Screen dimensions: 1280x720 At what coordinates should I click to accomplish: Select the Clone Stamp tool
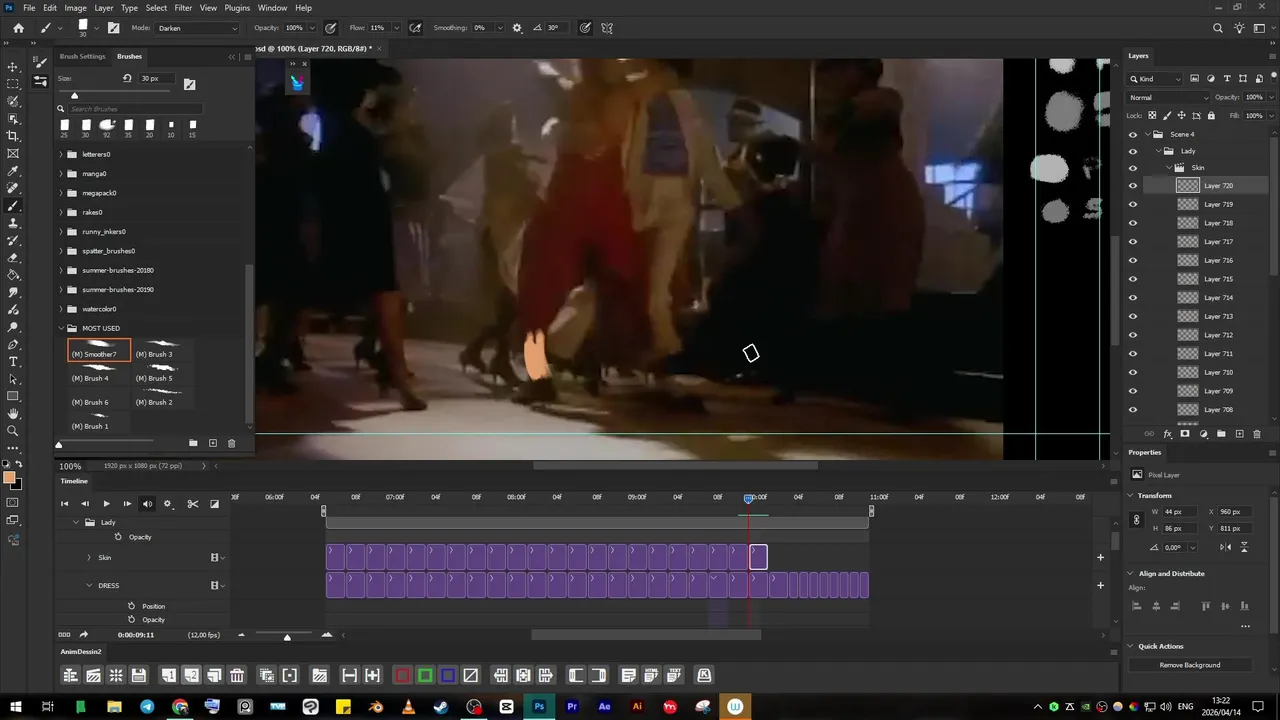[x=13, y=223]
